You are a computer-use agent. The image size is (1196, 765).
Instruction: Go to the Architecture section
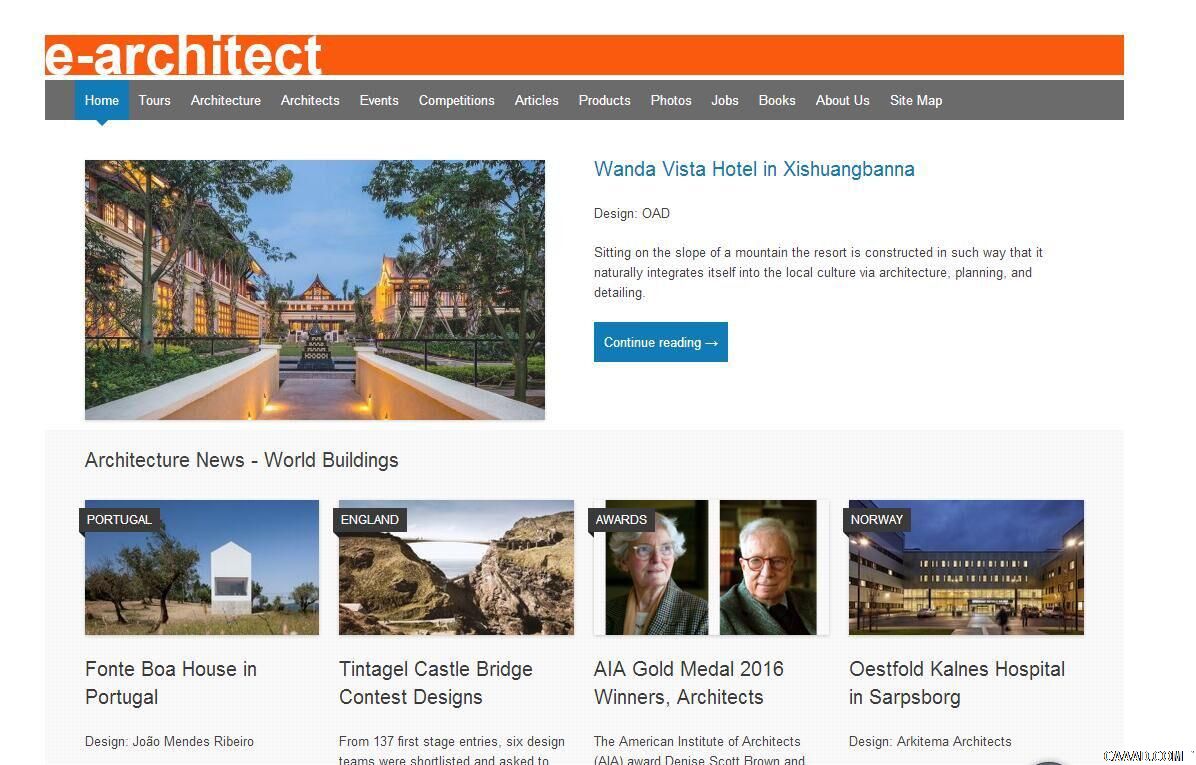[x=225, y=100]
